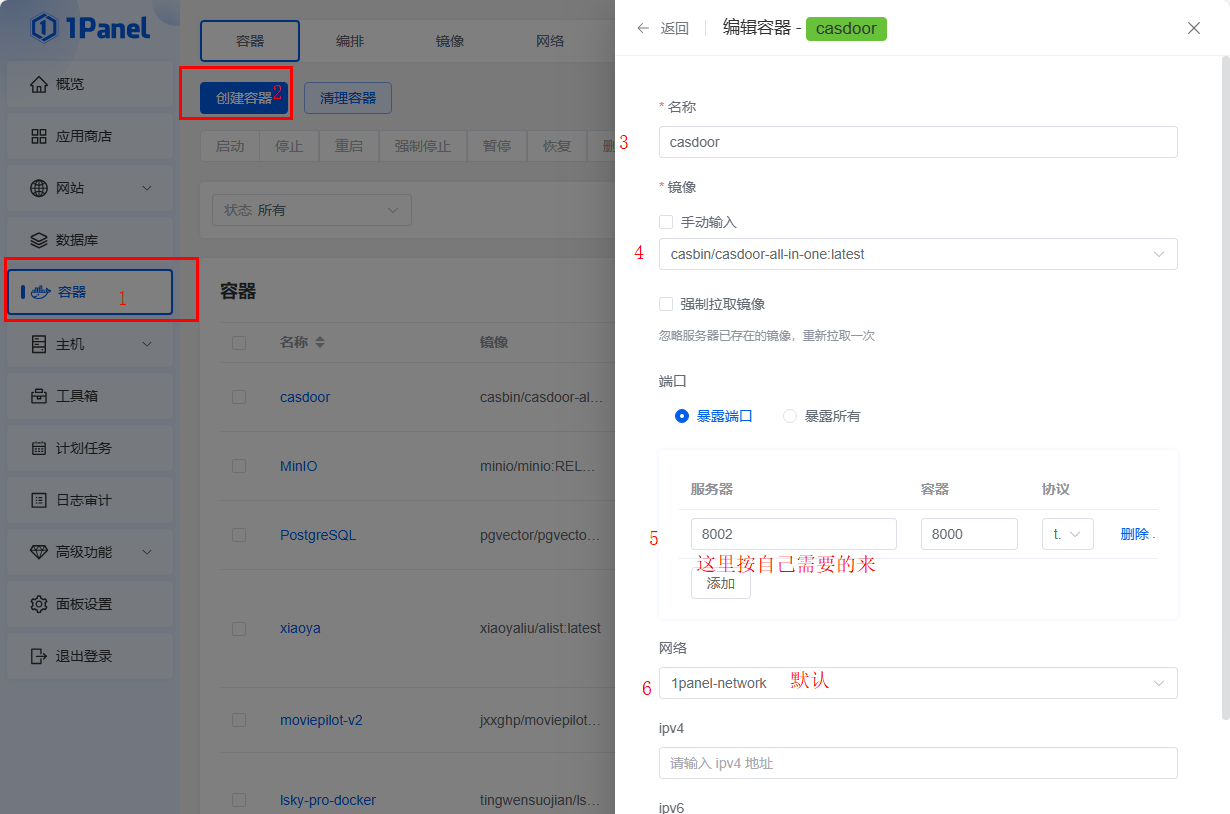This screenshot has width=1230, height=814.
Task: Click the 主机 server icon
Action: [x=39, y=344]
